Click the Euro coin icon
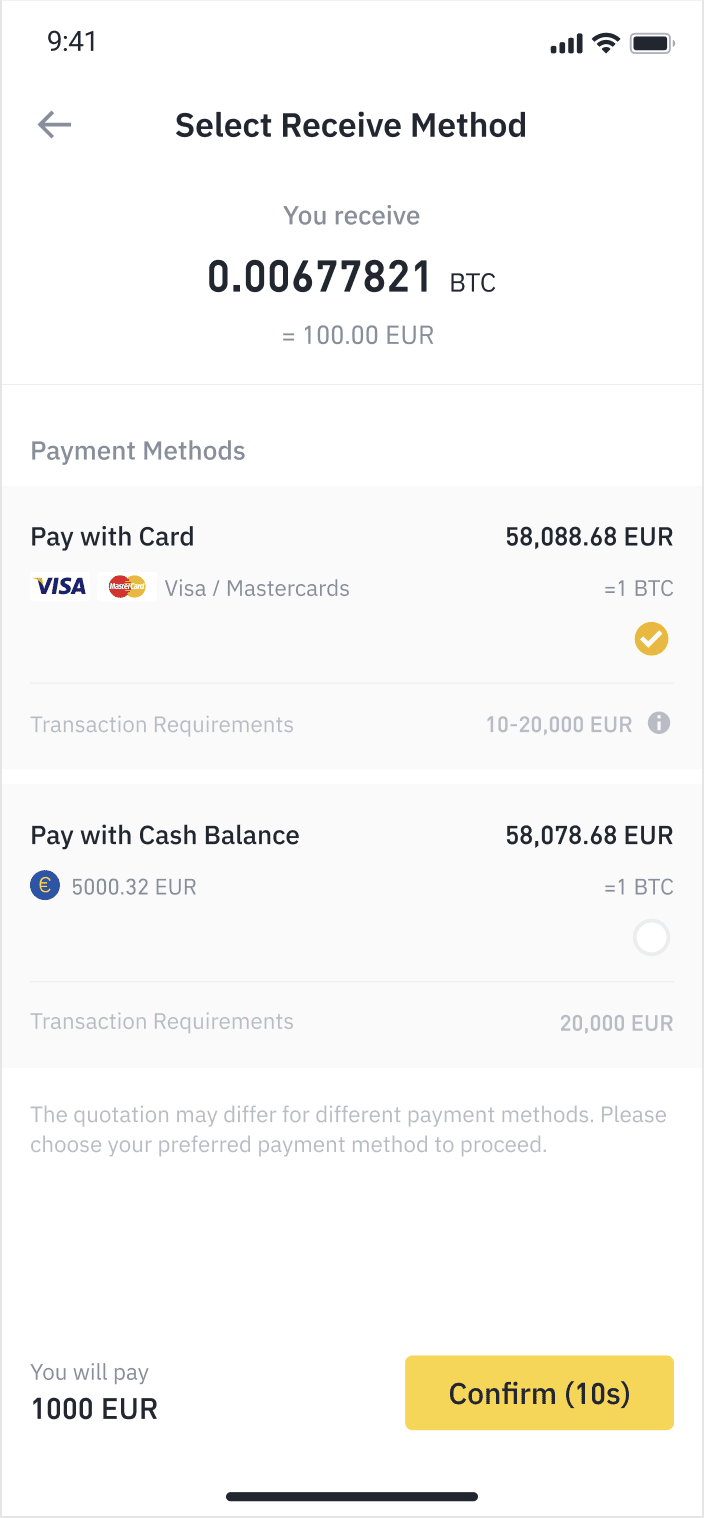 (45, 886)
